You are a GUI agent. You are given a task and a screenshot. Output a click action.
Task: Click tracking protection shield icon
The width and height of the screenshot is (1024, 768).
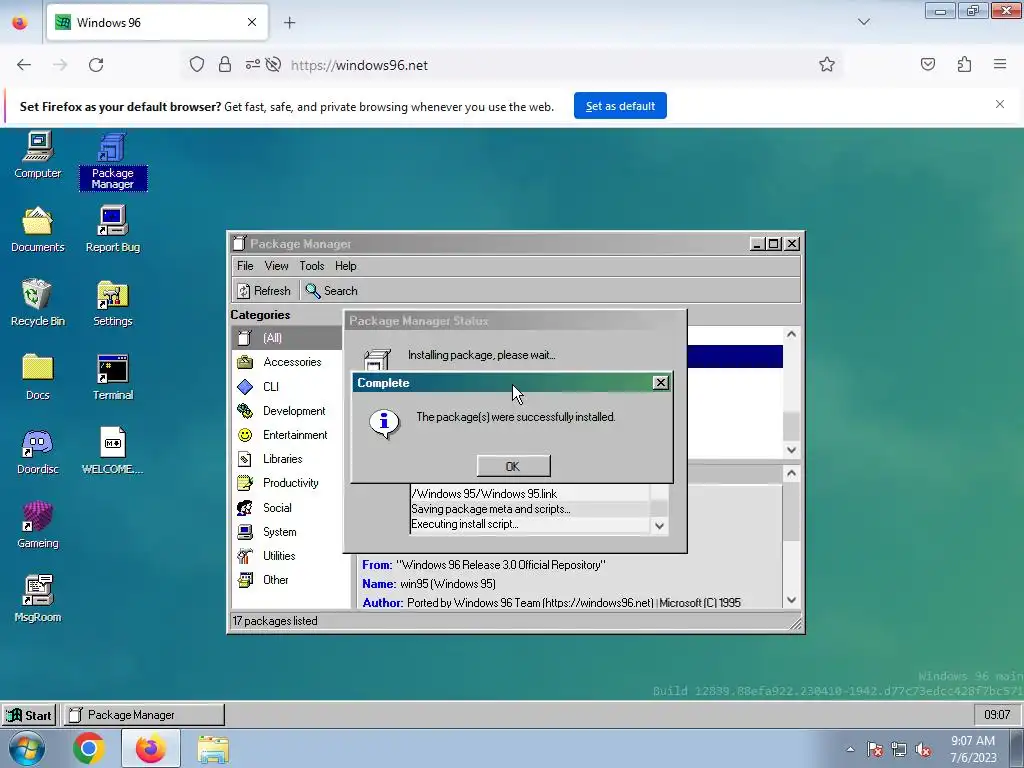pos(197,65)
